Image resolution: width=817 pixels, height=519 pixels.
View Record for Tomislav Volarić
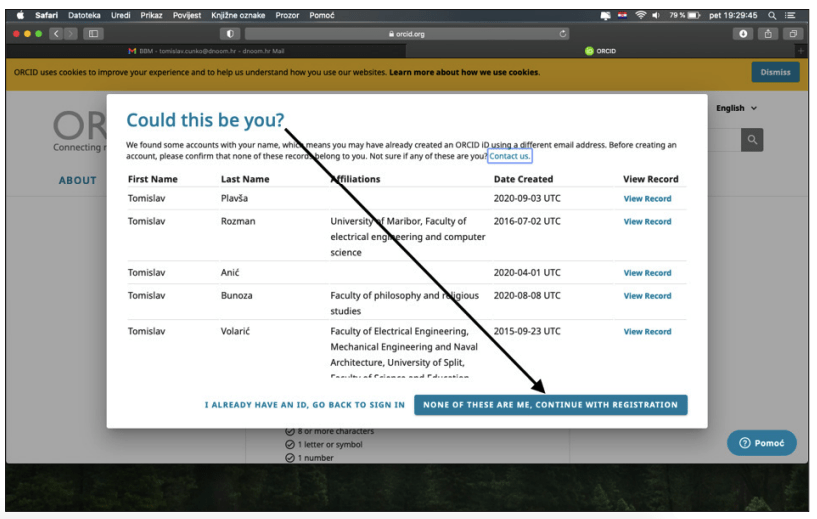point(647,332)
